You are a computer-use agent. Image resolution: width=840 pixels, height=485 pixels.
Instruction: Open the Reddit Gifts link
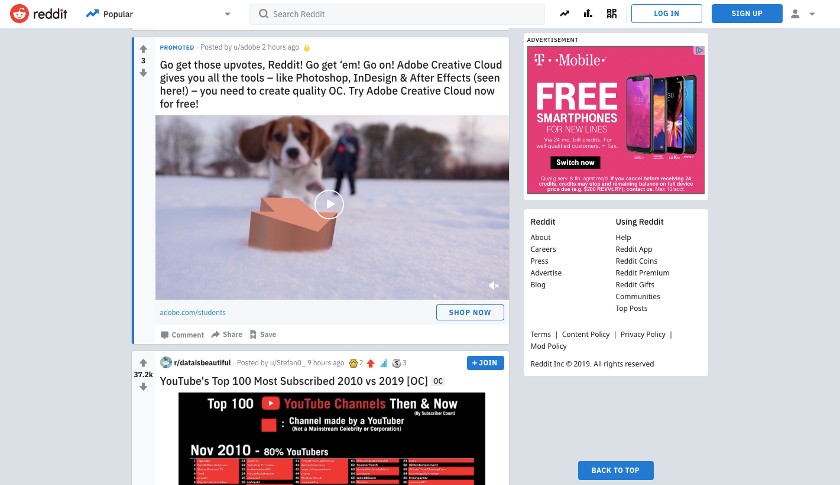[635, 285]
